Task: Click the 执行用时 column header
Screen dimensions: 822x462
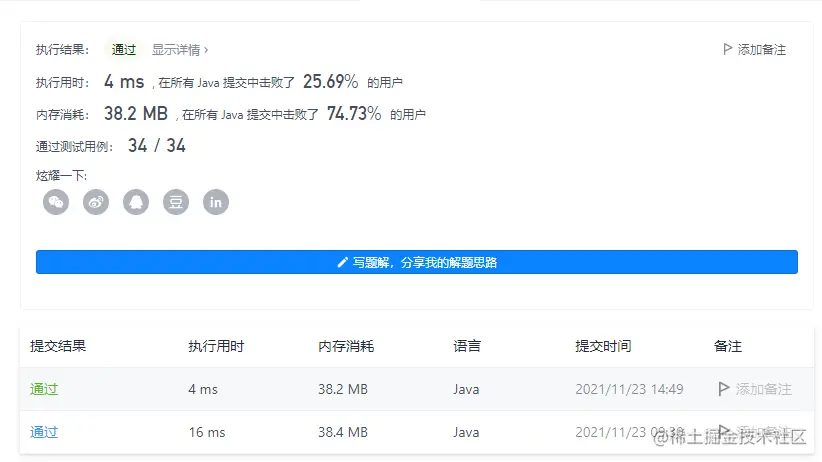Action: click(x=216, y=346)
